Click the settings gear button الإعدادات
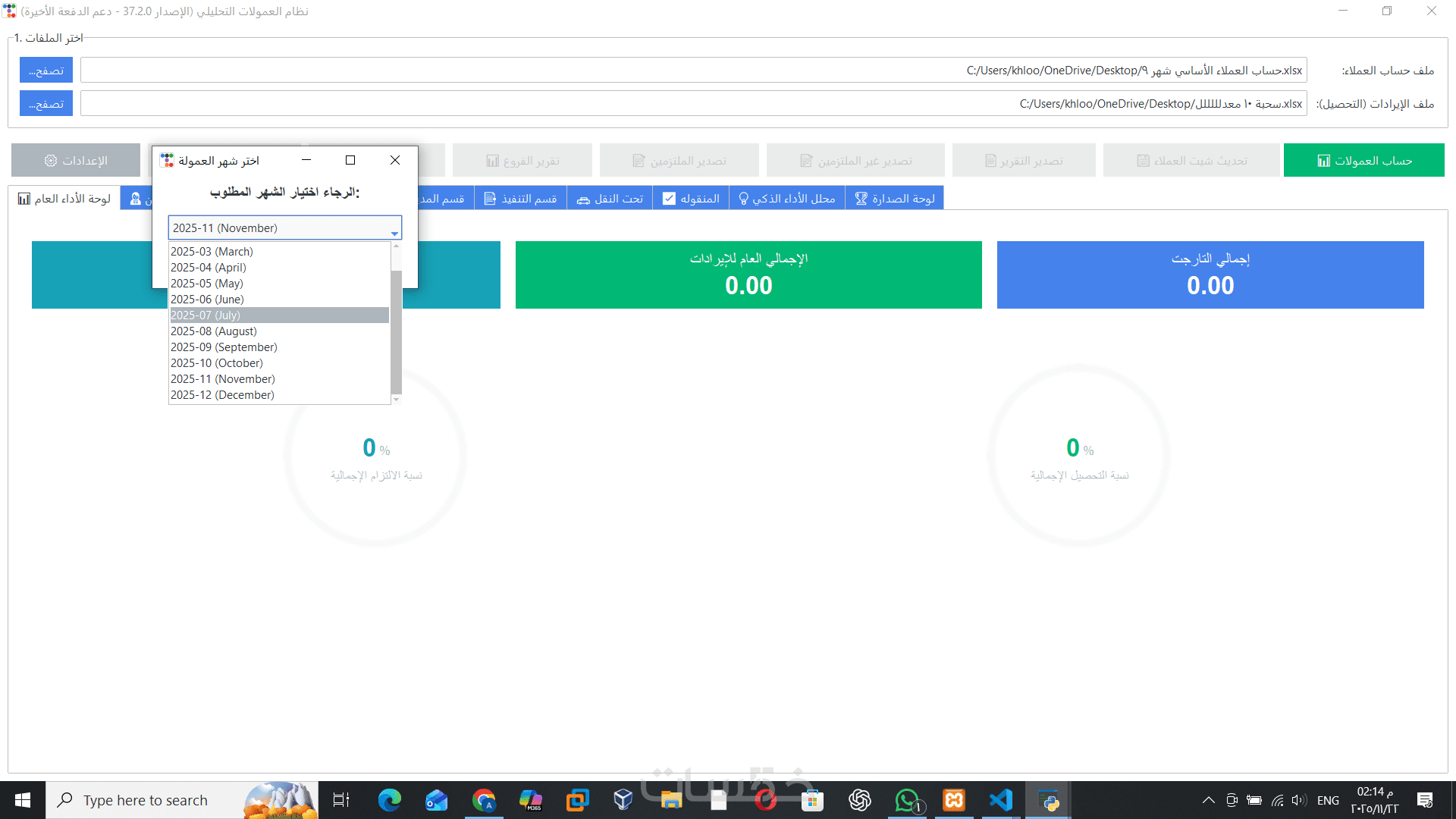Viewport: 1456px width, 819px height. (x=76, y=161)
